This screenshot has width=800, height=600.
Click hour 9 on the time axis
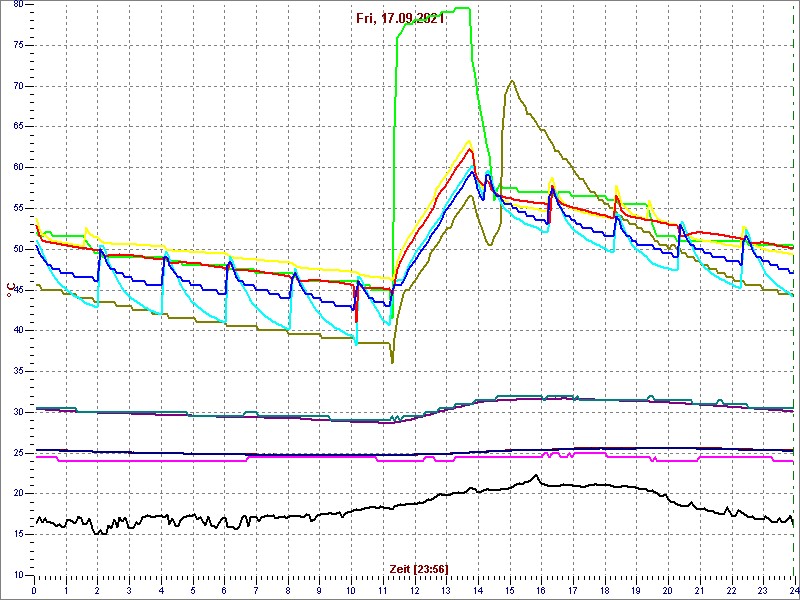(319, 590)
